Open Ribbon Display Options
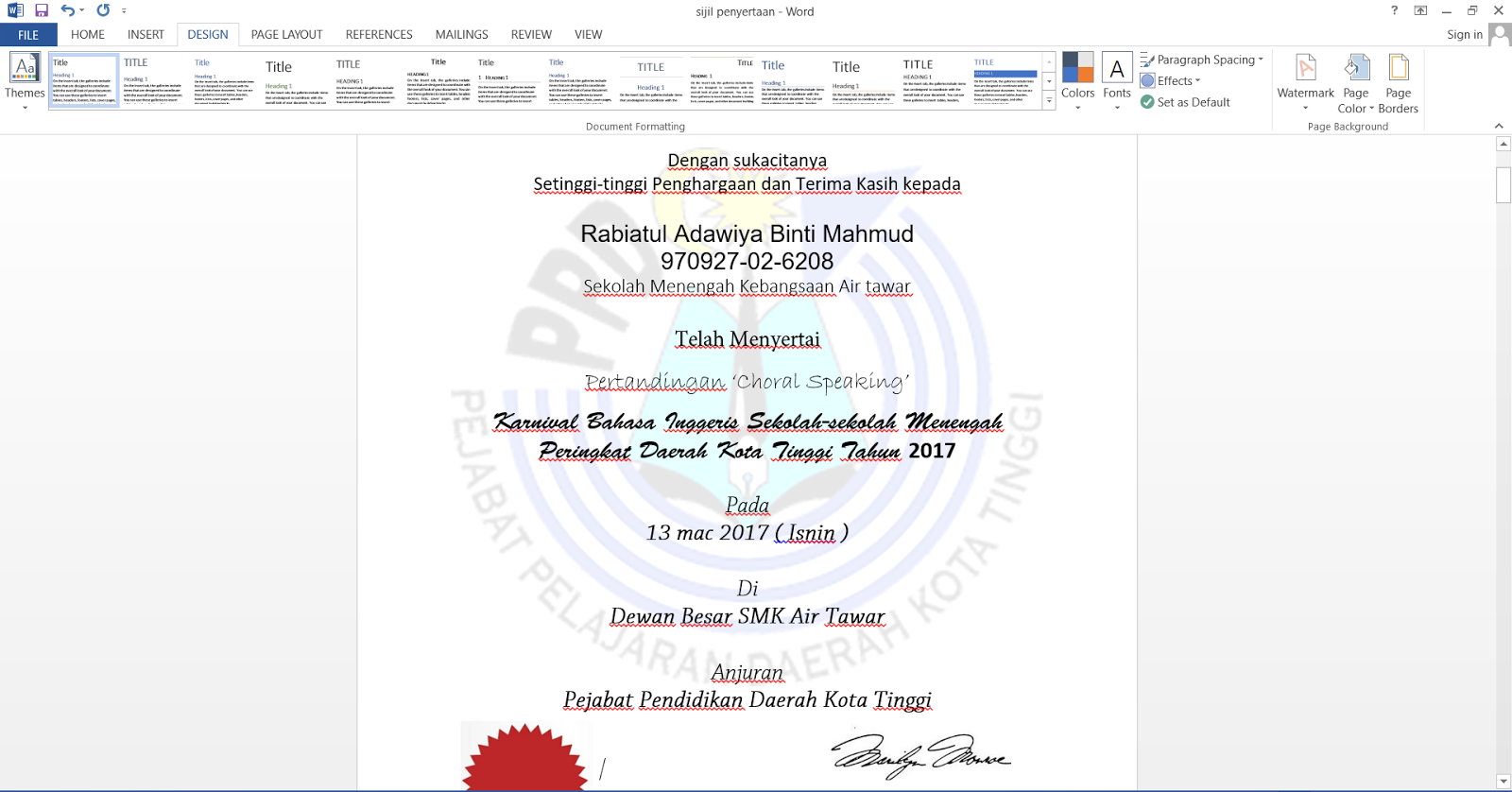 1420,10
